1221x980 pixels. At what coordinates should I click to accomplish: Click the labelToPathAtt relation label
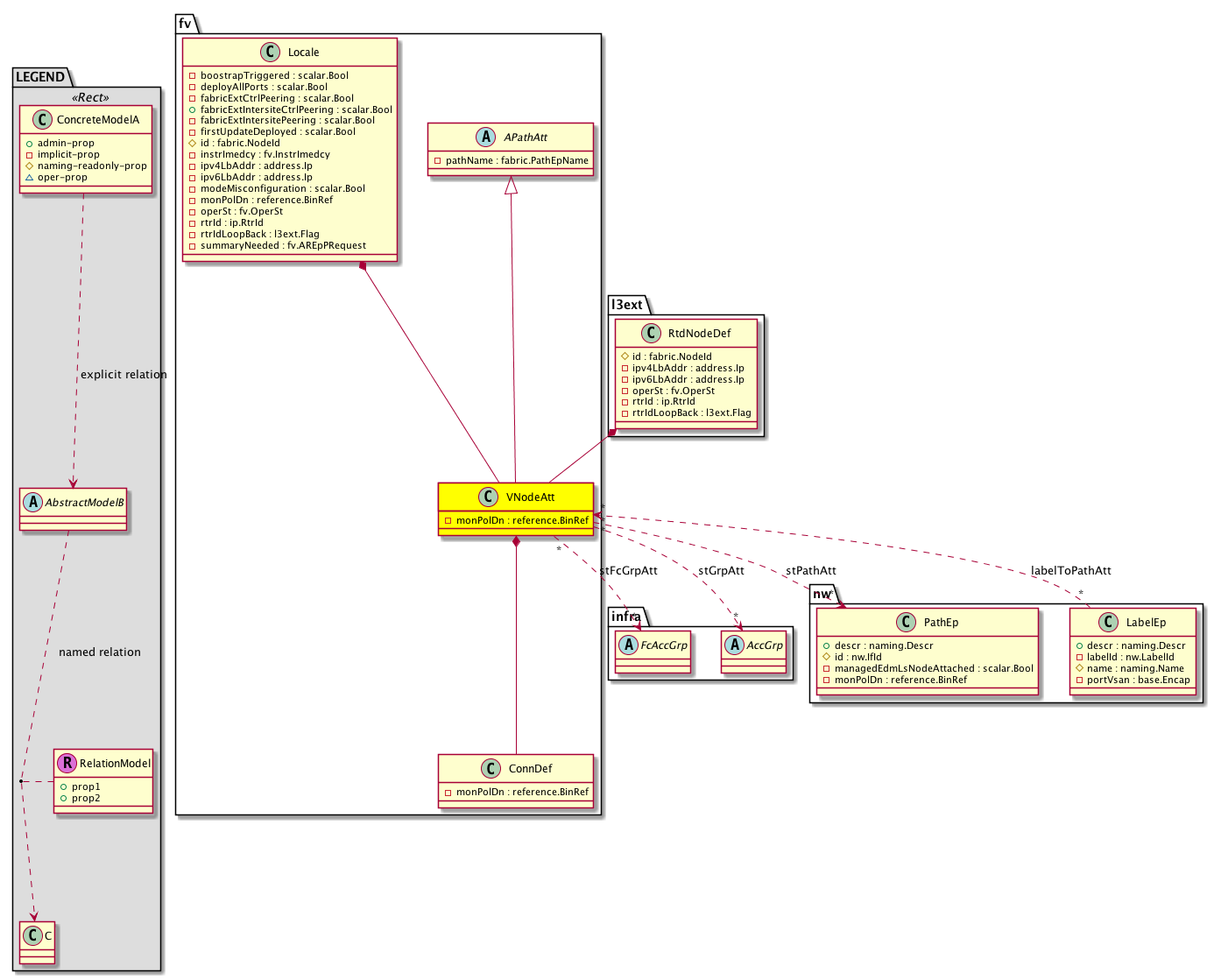click(1070, 571)
